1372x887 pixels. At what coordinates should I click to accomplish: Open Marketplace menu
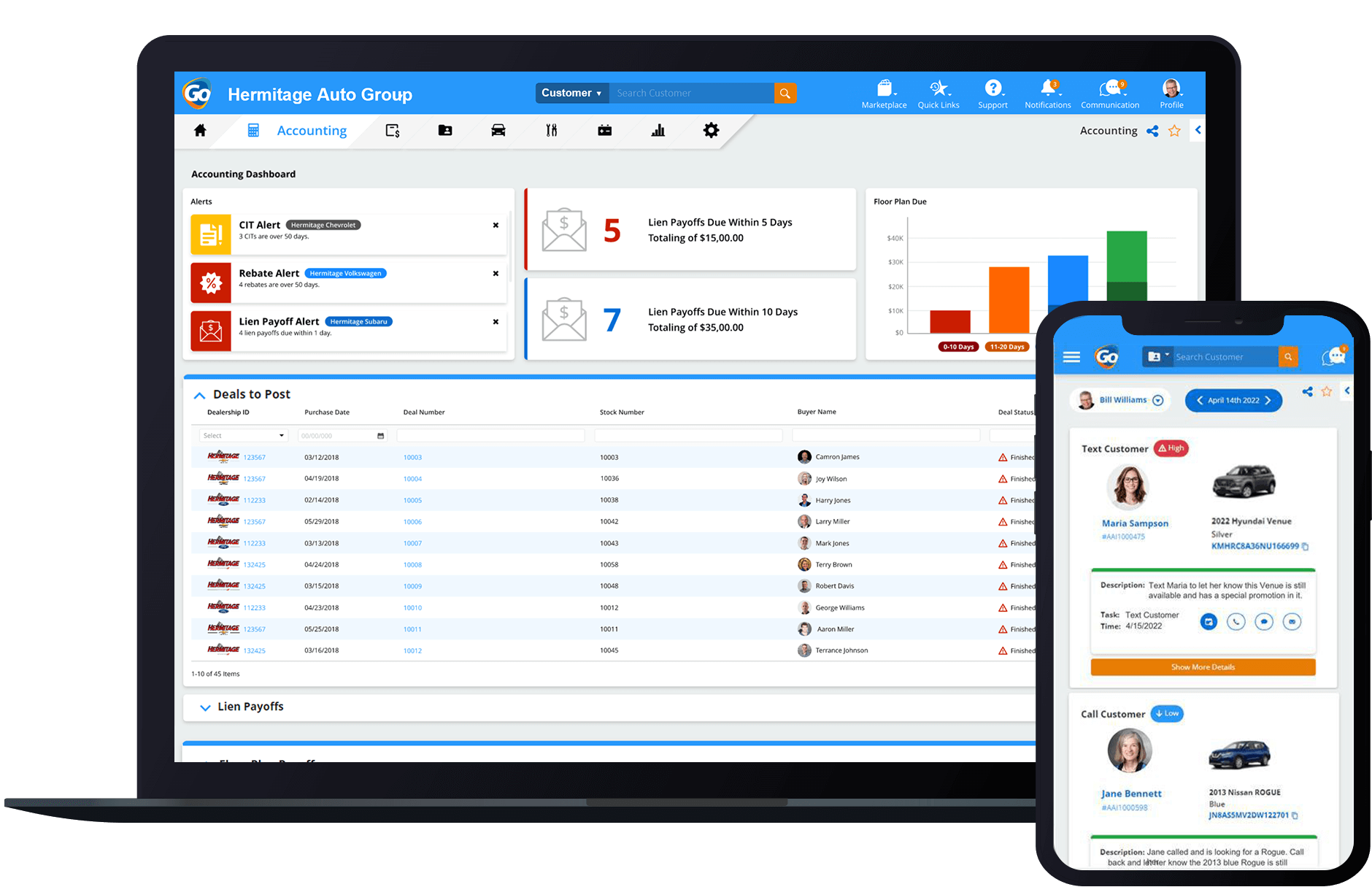coord(885,94)
